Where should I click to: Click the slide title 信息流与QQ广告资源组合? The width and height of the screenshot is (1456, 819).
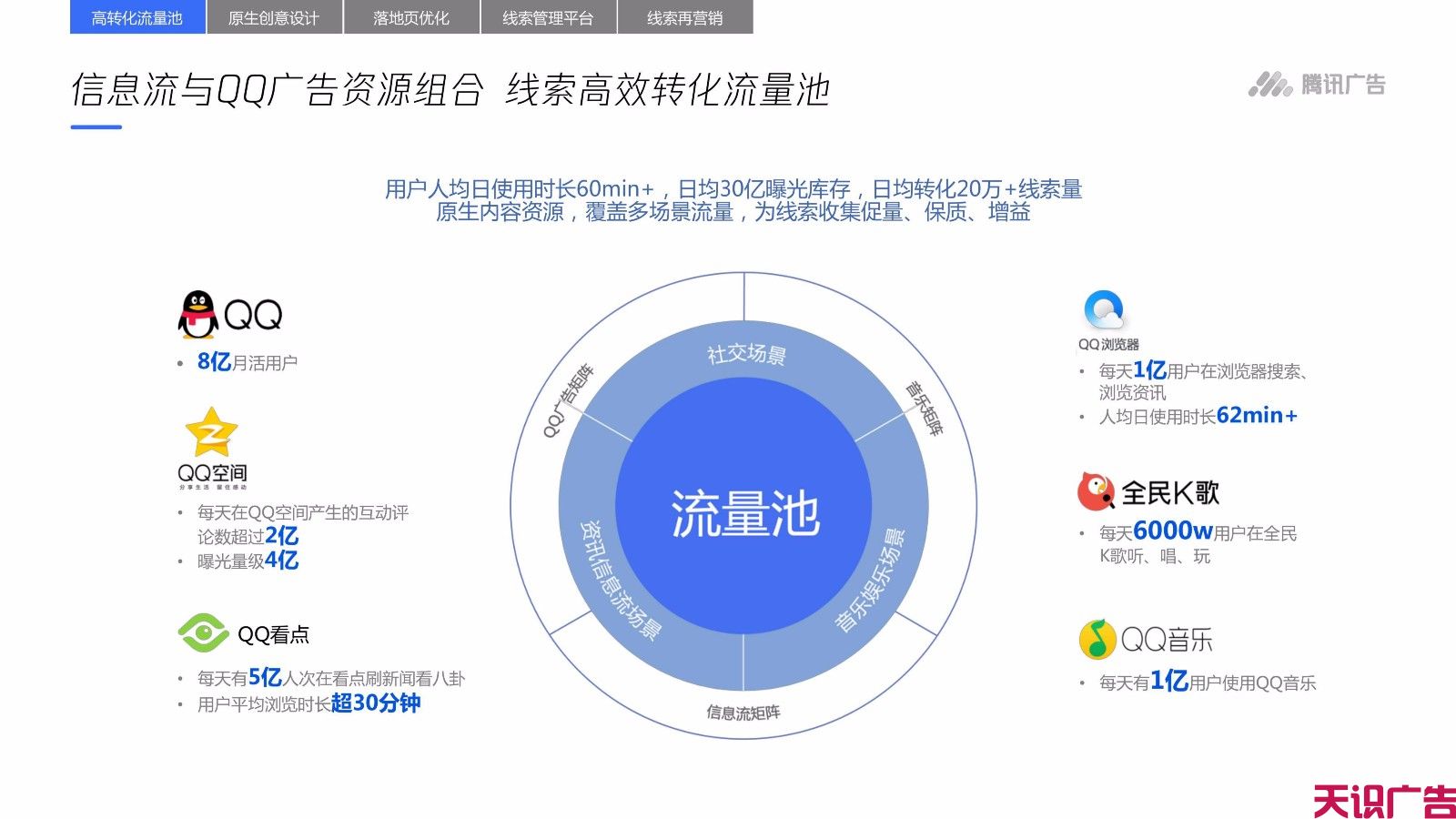pyautogui.click(x=277, y=90)
